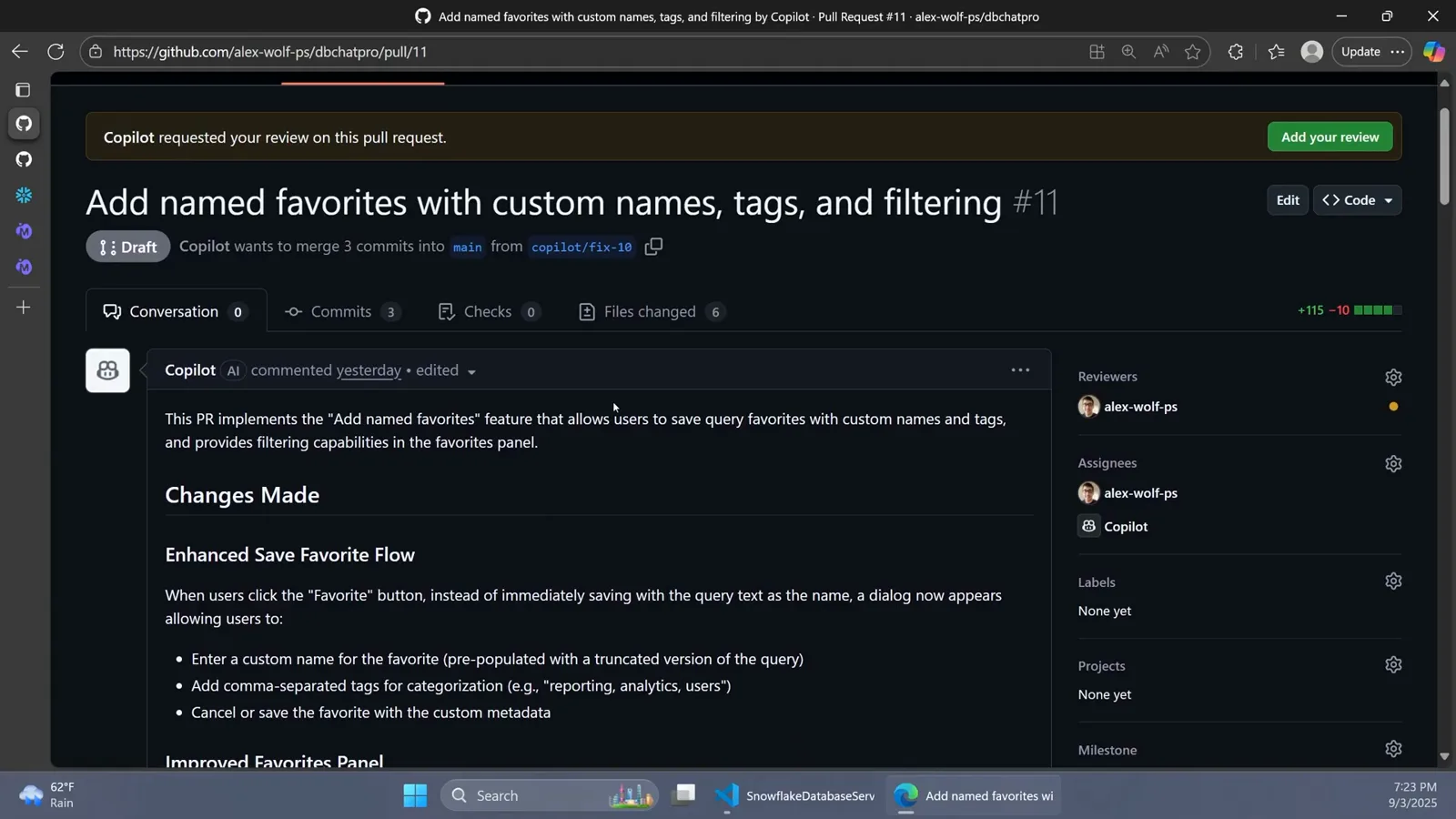Open browser extensions puzzle icon
The height and width of the screenshot is (819, 1456).
point(1235,52)
